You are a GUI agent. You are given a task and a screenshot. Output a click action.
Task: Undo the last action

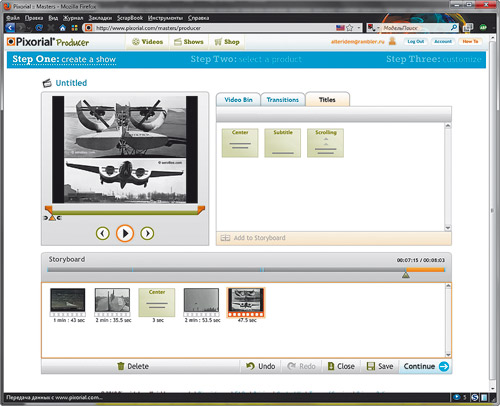click(x=260, y=366)
